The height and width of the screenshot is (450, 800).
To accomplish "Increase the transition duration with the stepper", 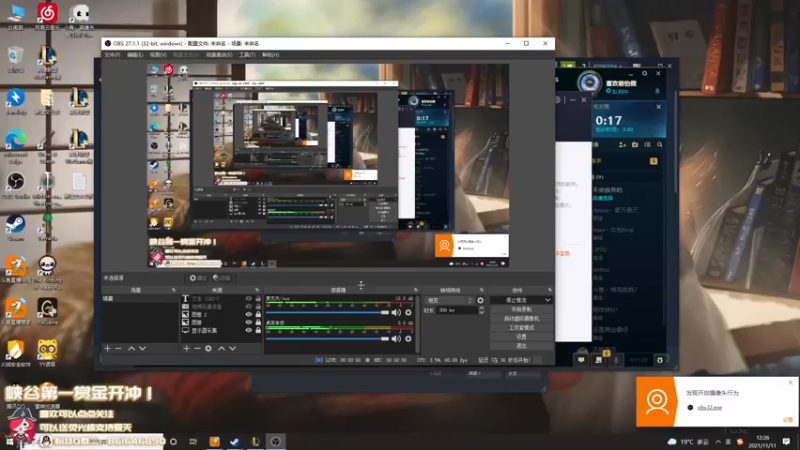I will pos(481,308).
